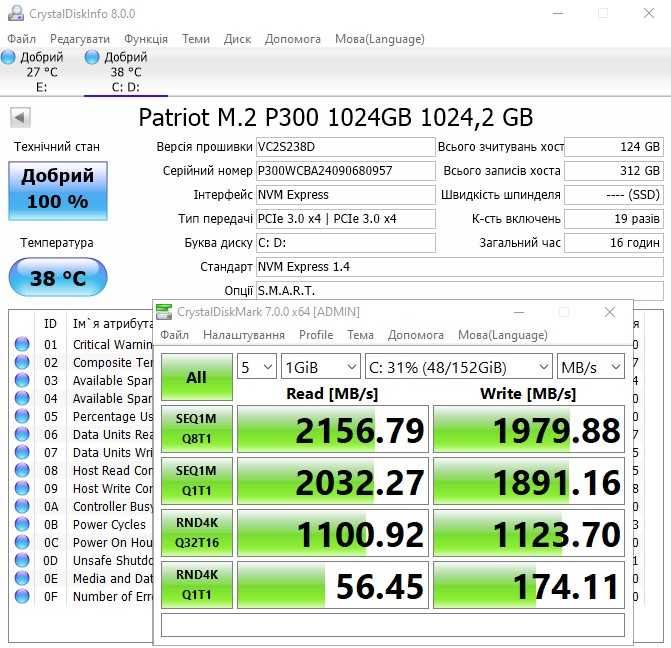
Task: Click the CrystalDiskInfo app icon in title bar
Action: [x=15, y=13]
